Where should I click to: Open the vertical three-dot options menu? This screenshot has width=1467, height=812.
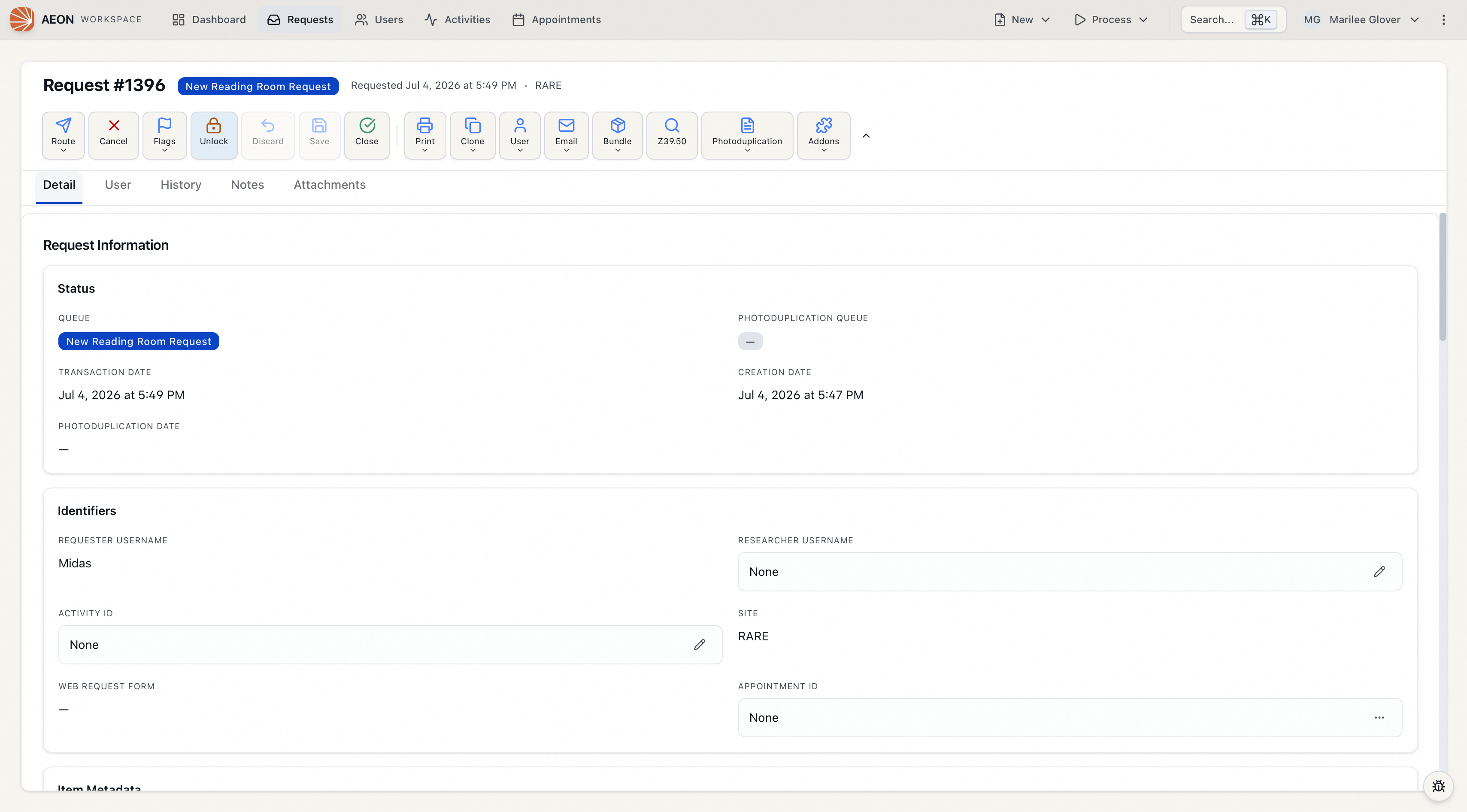coord(1443,19)
